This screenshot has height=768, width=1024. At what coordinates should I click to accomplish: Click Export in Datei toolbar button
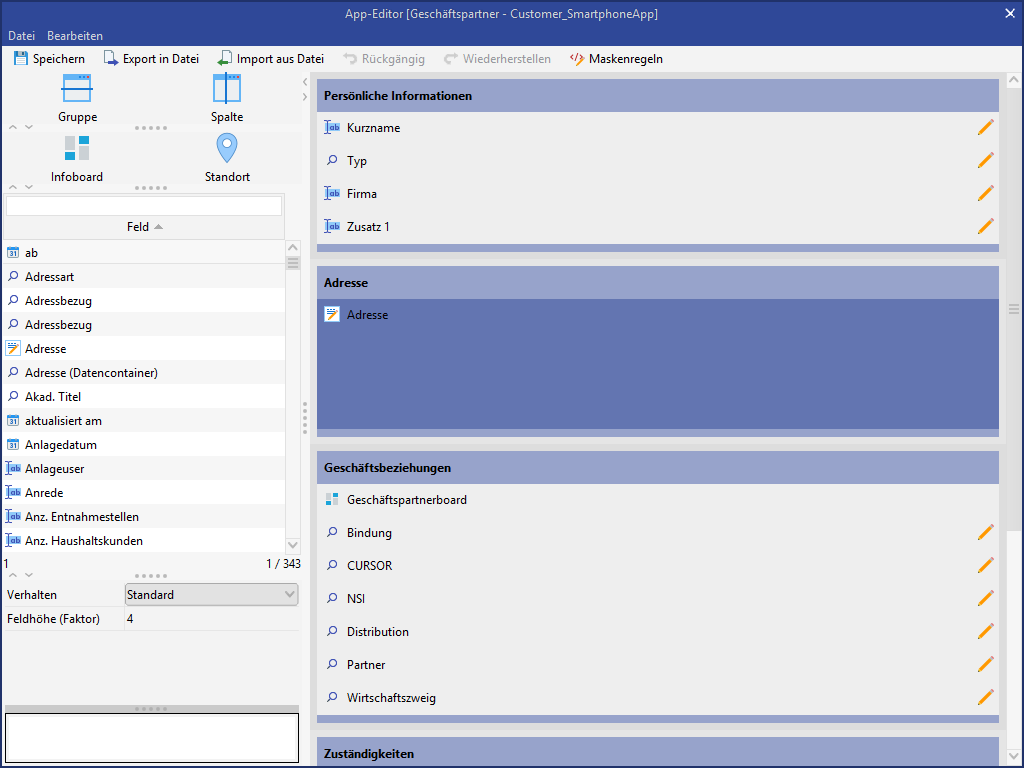(151, 59)
